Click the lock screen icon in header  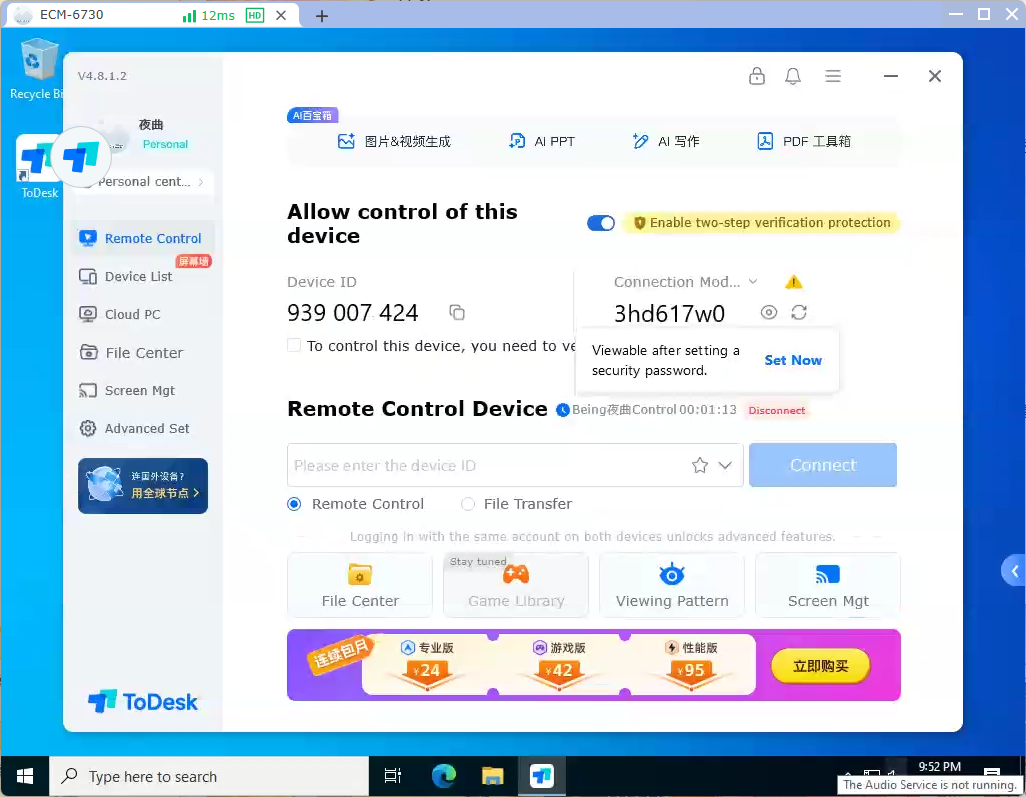coord(756,76)
